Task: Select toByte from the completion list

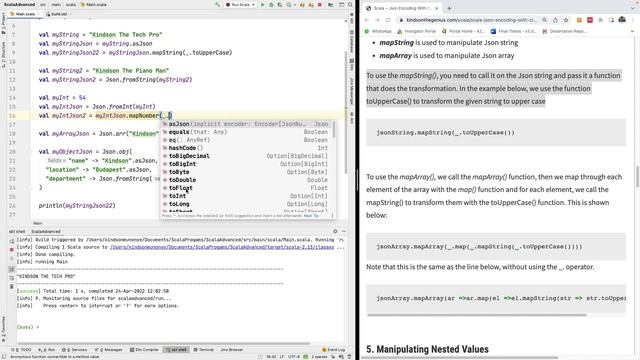Action: (x=246, y=172)
